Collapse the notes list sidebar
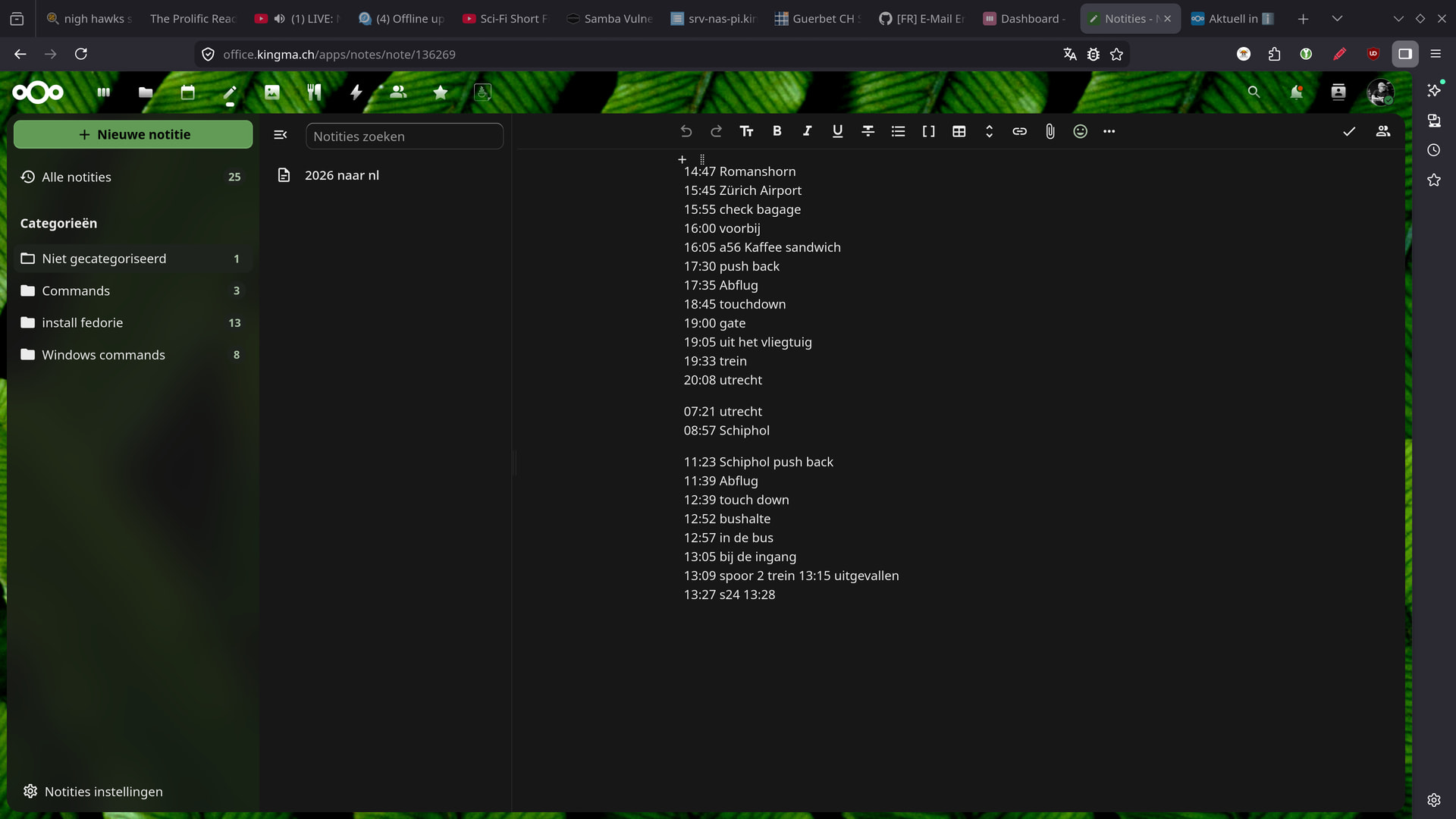Screen dimensions: 1456x819 point(280,135)
